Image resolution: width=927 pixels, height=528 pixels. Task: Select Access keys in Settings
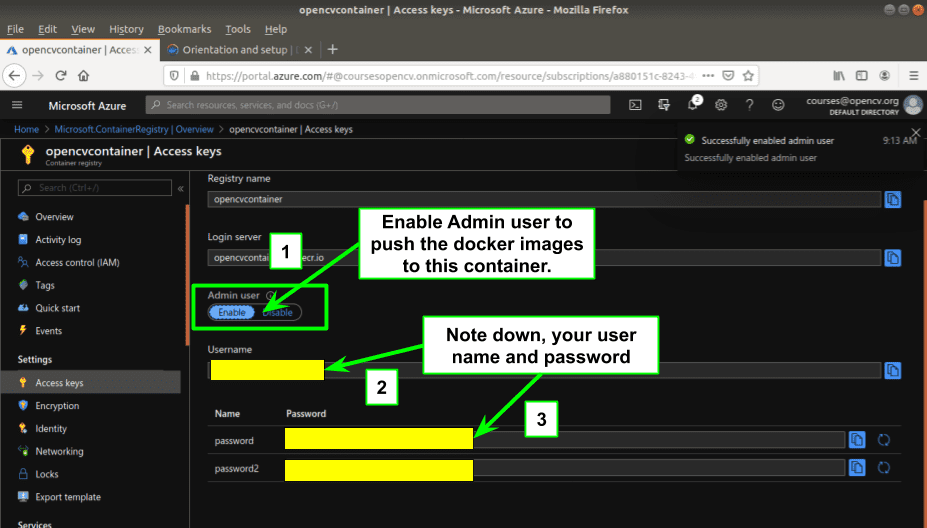90,383
